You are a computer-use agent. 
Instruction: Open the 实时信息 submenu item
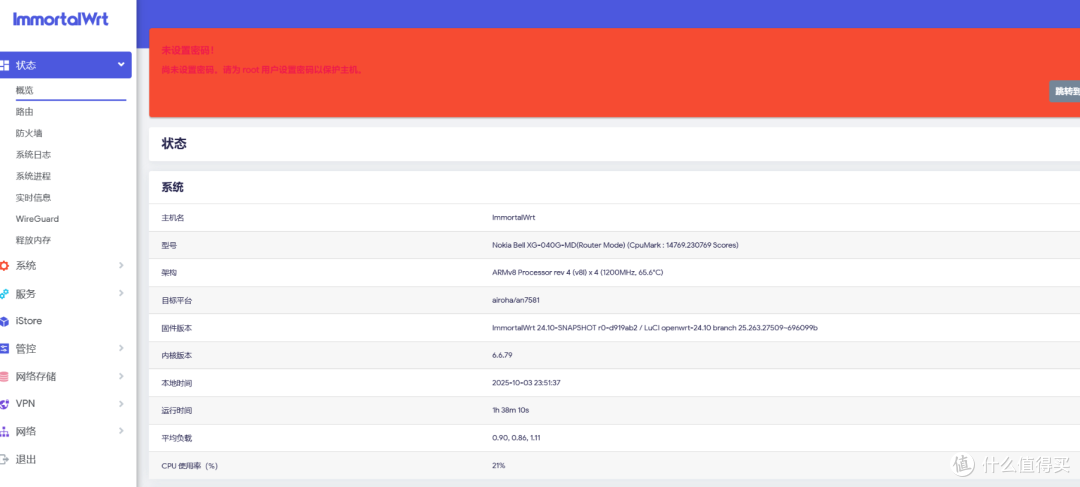33,197
